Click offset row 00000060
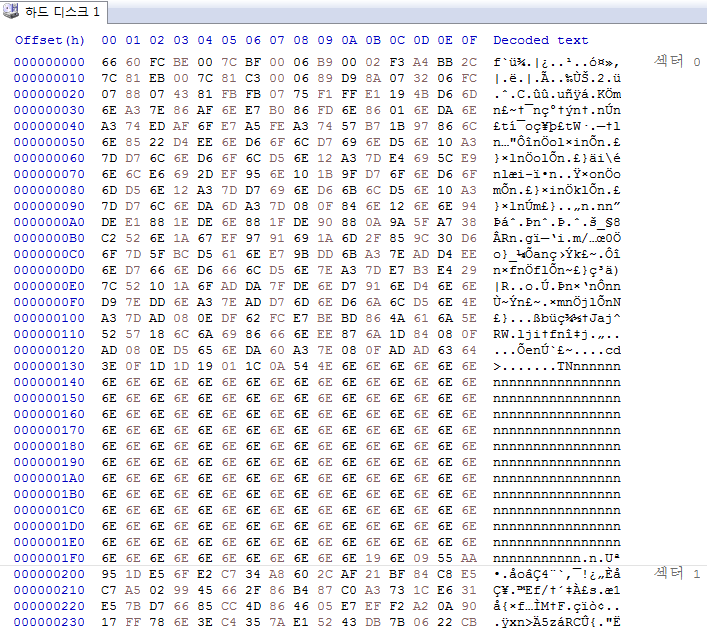 pos(49,158)
